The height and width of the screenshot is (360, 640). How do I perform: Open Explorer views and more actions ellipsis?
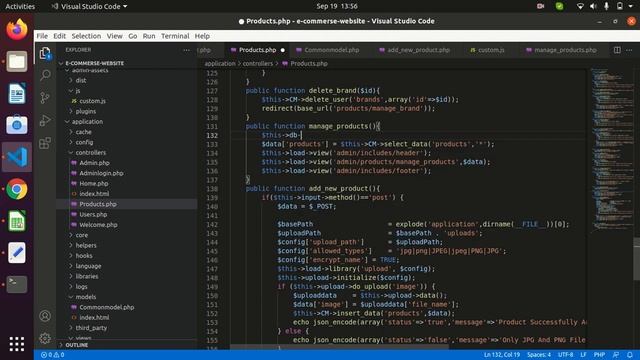pyautogui.click(x=186, y=50)
